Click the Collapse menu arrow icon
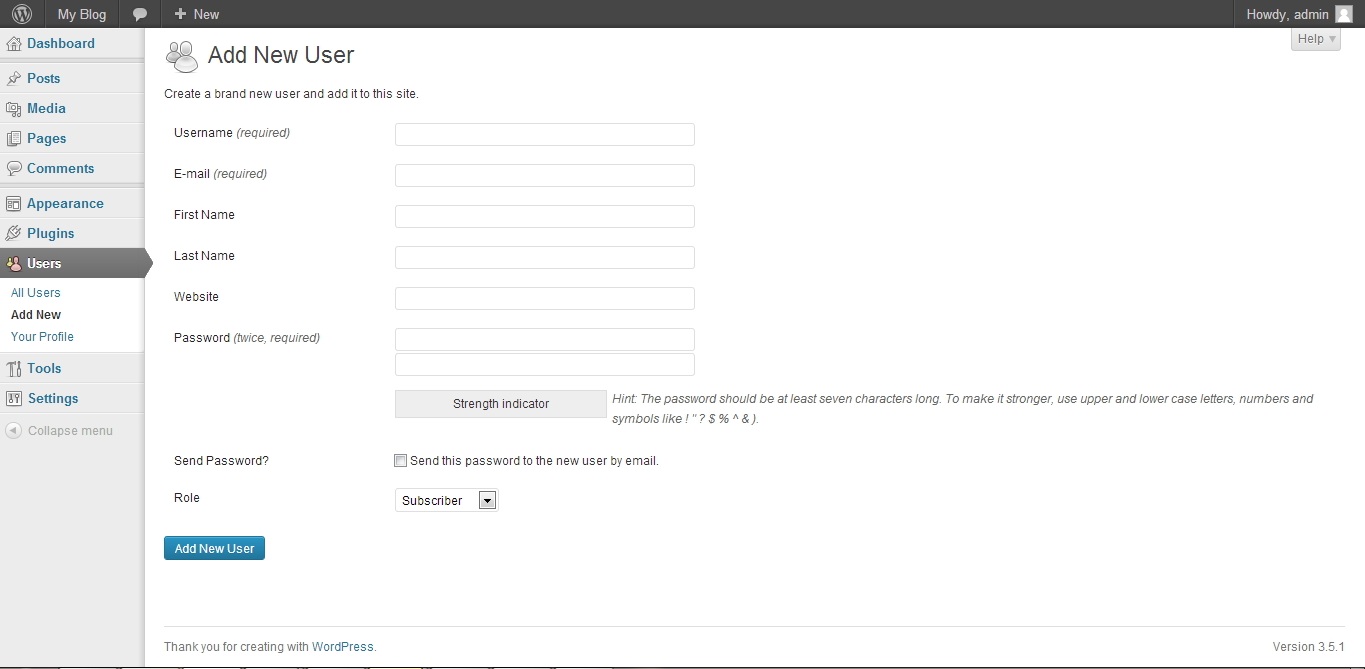This screenshot has width=1365, height=669. pos(13,431)
